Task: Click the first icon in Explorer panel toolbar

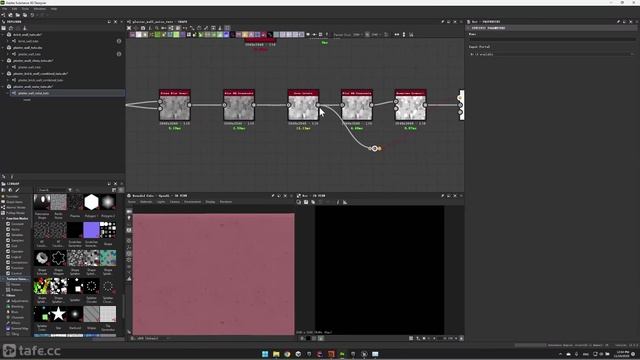Action: [4, 28]
